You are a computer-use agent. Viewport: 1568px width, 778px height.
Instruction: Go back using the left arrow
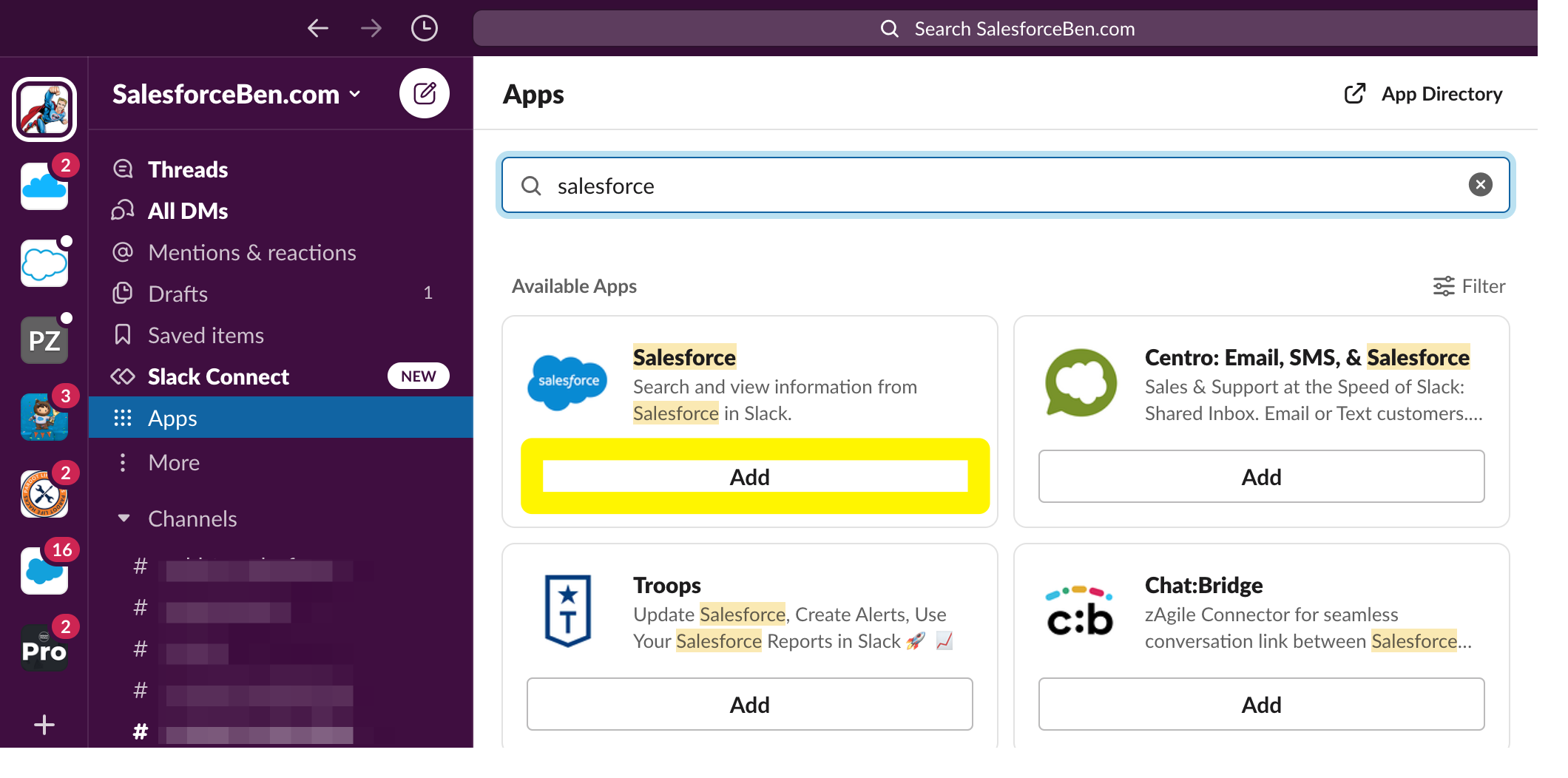pyautogui.click(x=318, y=29)
